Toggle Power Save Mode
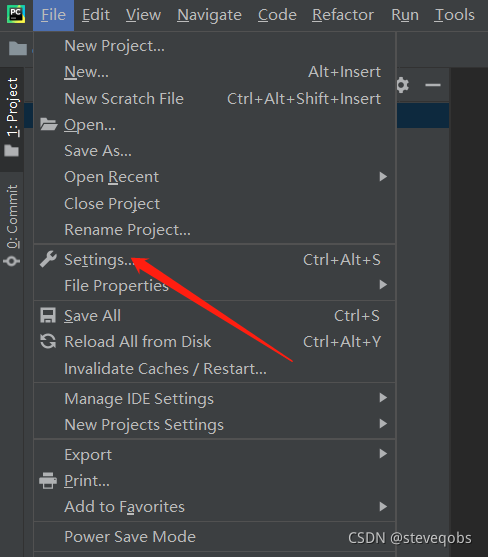 pyautogui.click(x=215, y=537)
